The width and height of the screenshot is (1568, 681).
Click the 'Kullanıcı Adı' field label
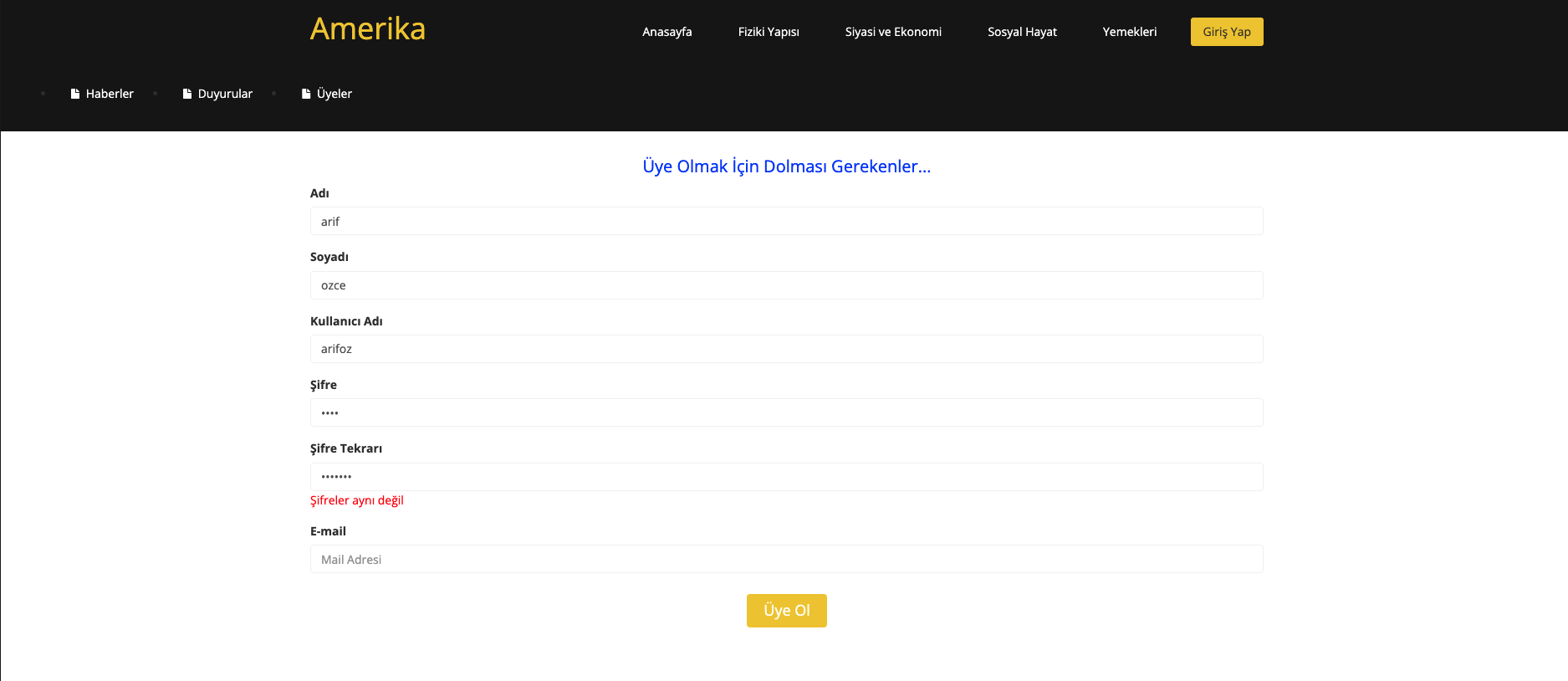point(346,321)
